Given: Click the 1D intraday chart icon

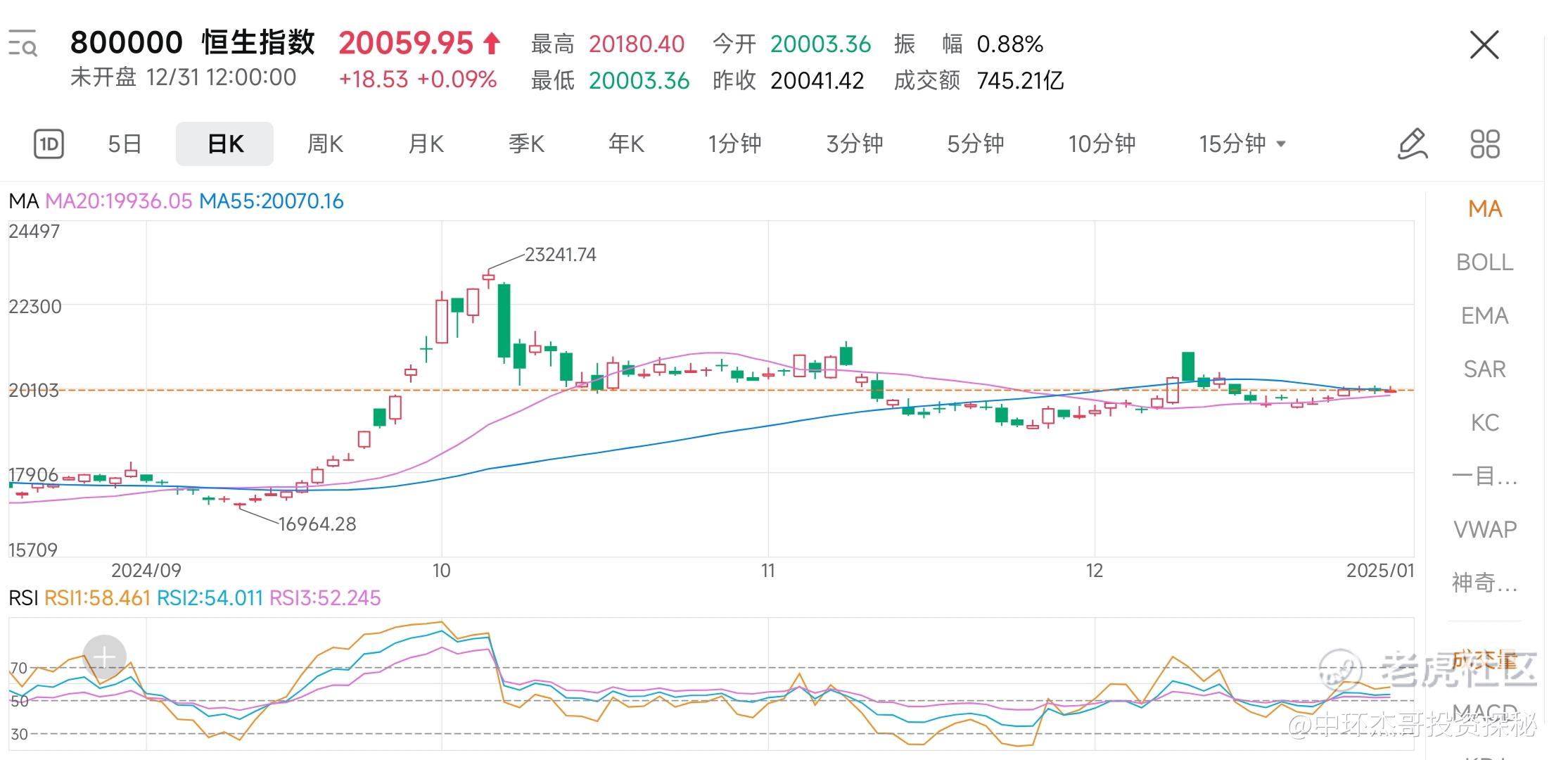Looking at the screenshot, I should (49, 144).
